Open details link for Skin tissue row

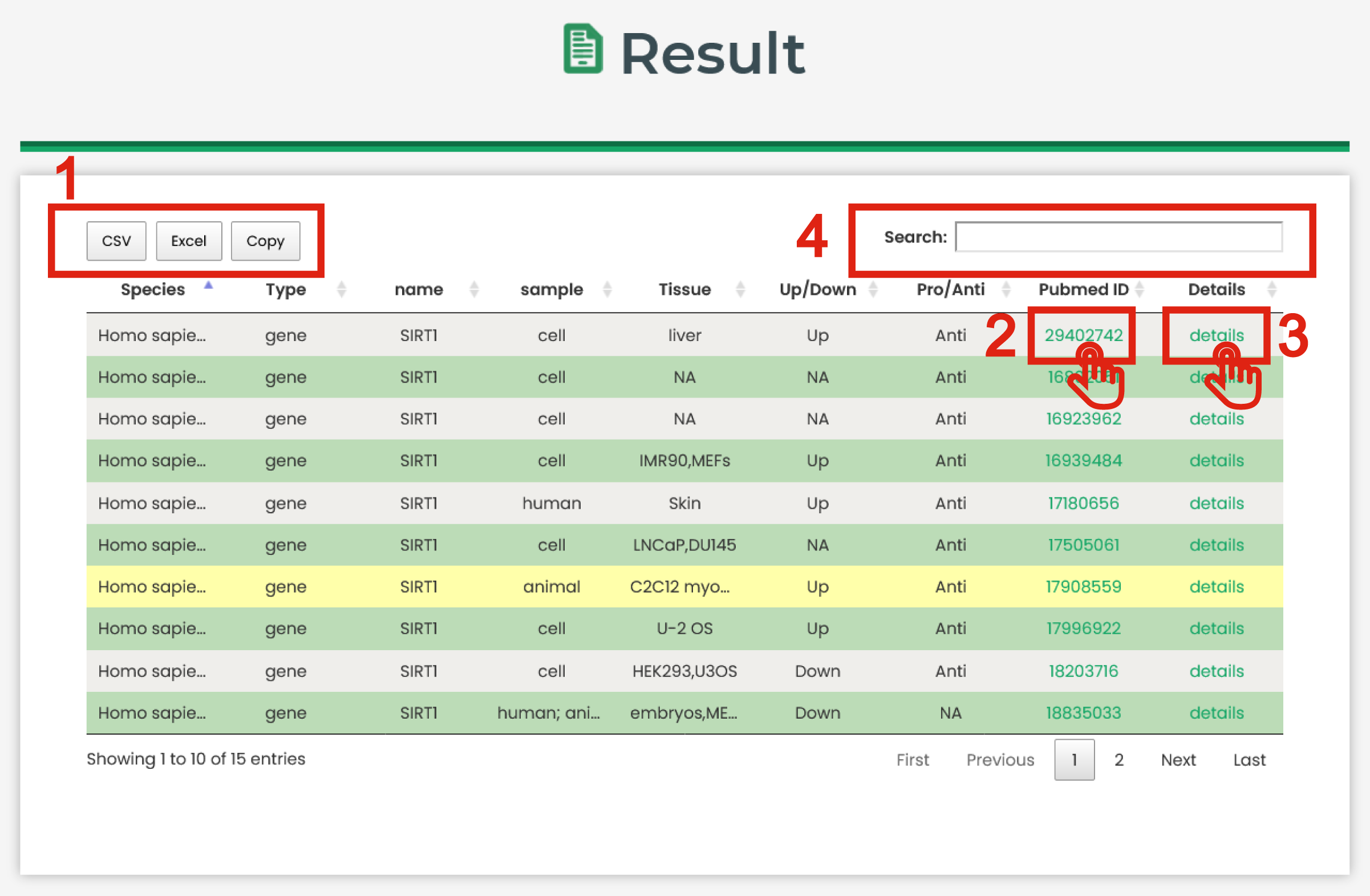tap(1217, 504)
